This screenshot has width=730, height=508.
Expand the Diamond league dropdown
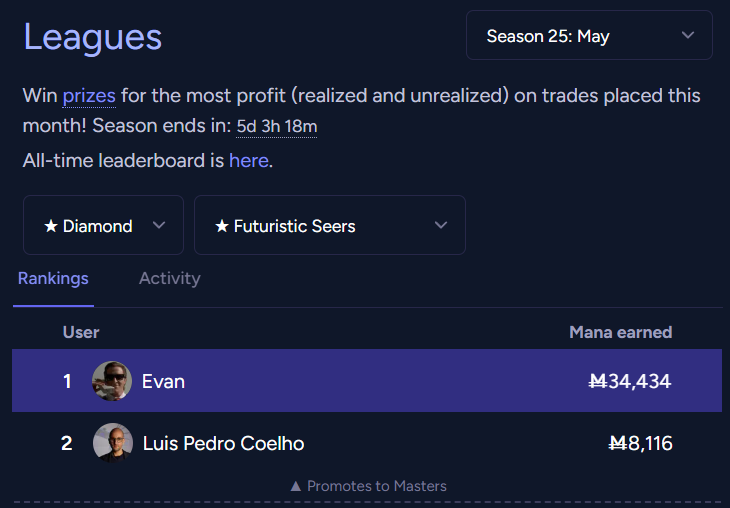click(103, 225)
